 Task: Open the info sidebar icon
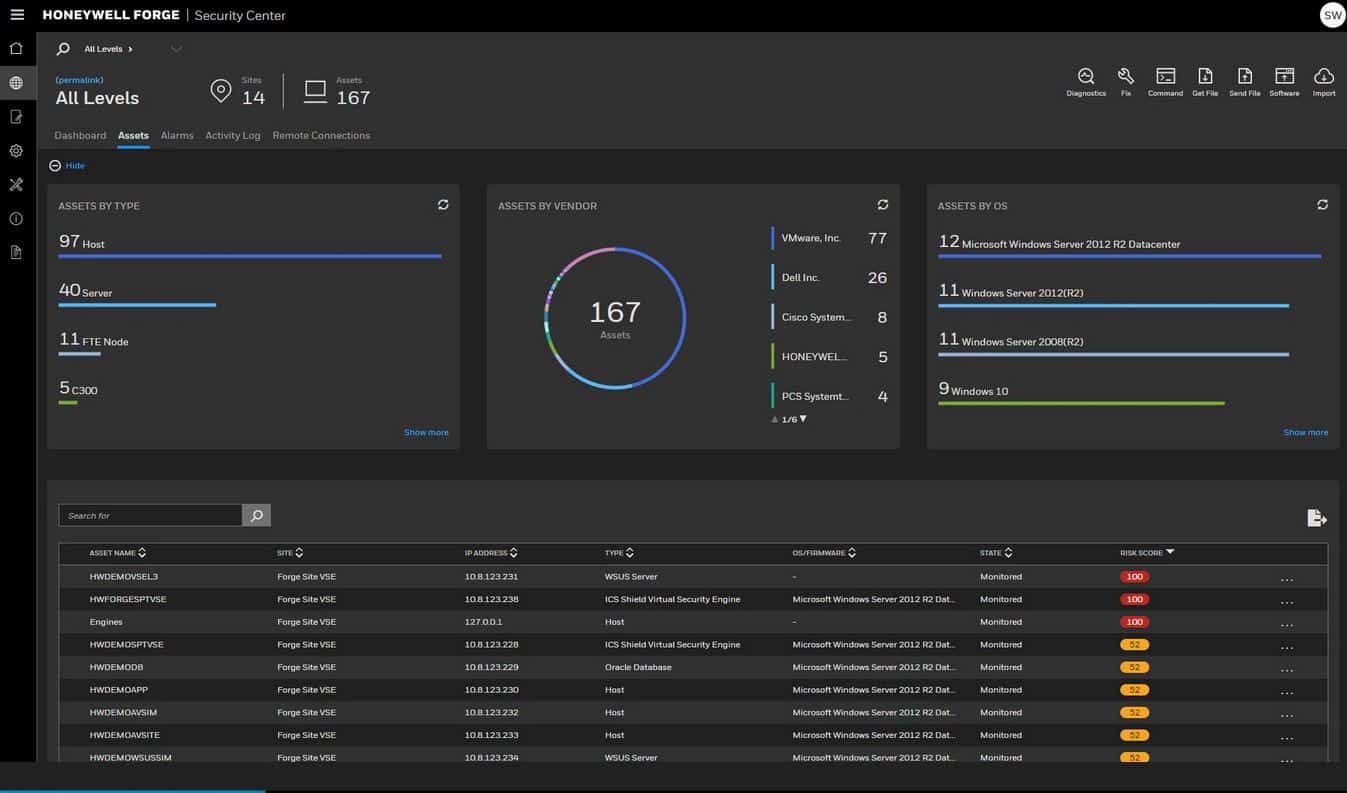16,219
